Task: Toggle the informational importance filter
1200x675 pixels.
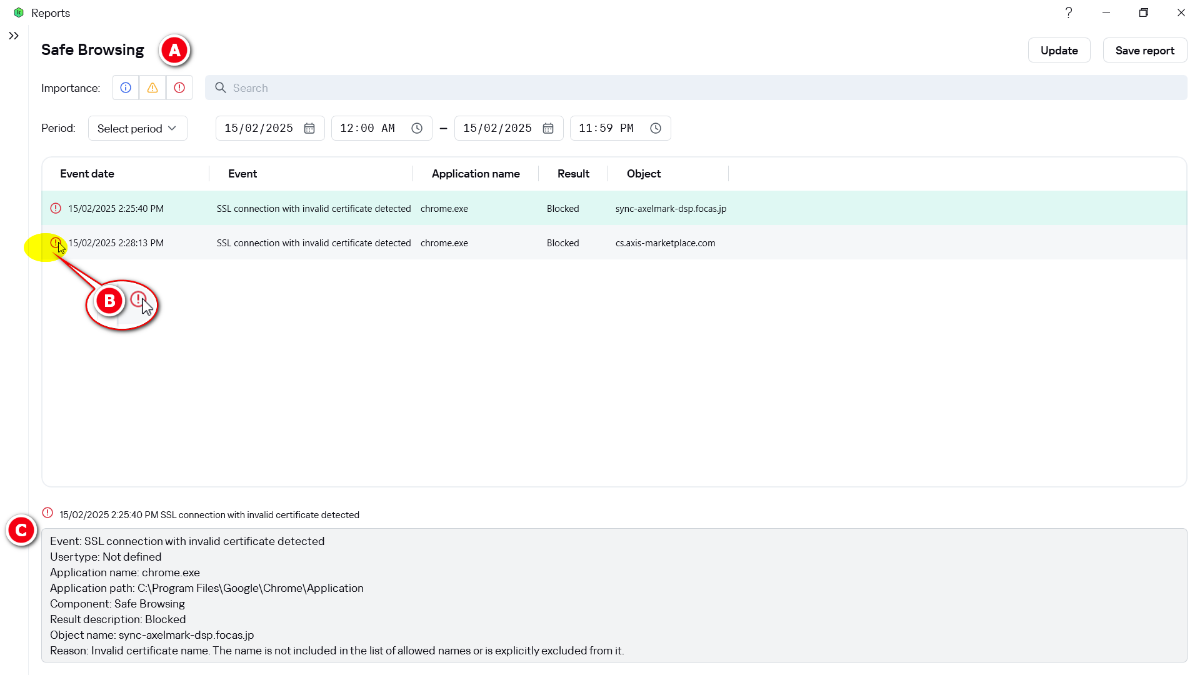Action: coord(126,88)
